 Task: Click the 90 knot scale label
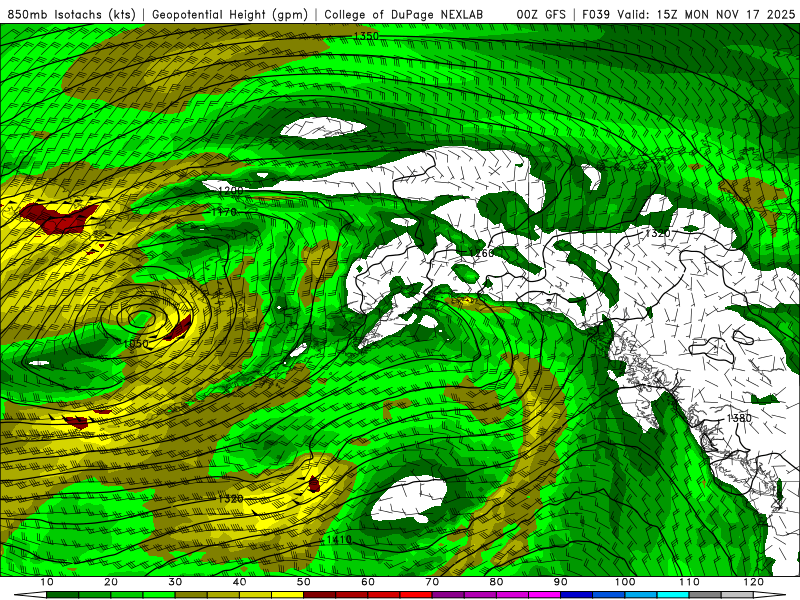tap(560, 582)
